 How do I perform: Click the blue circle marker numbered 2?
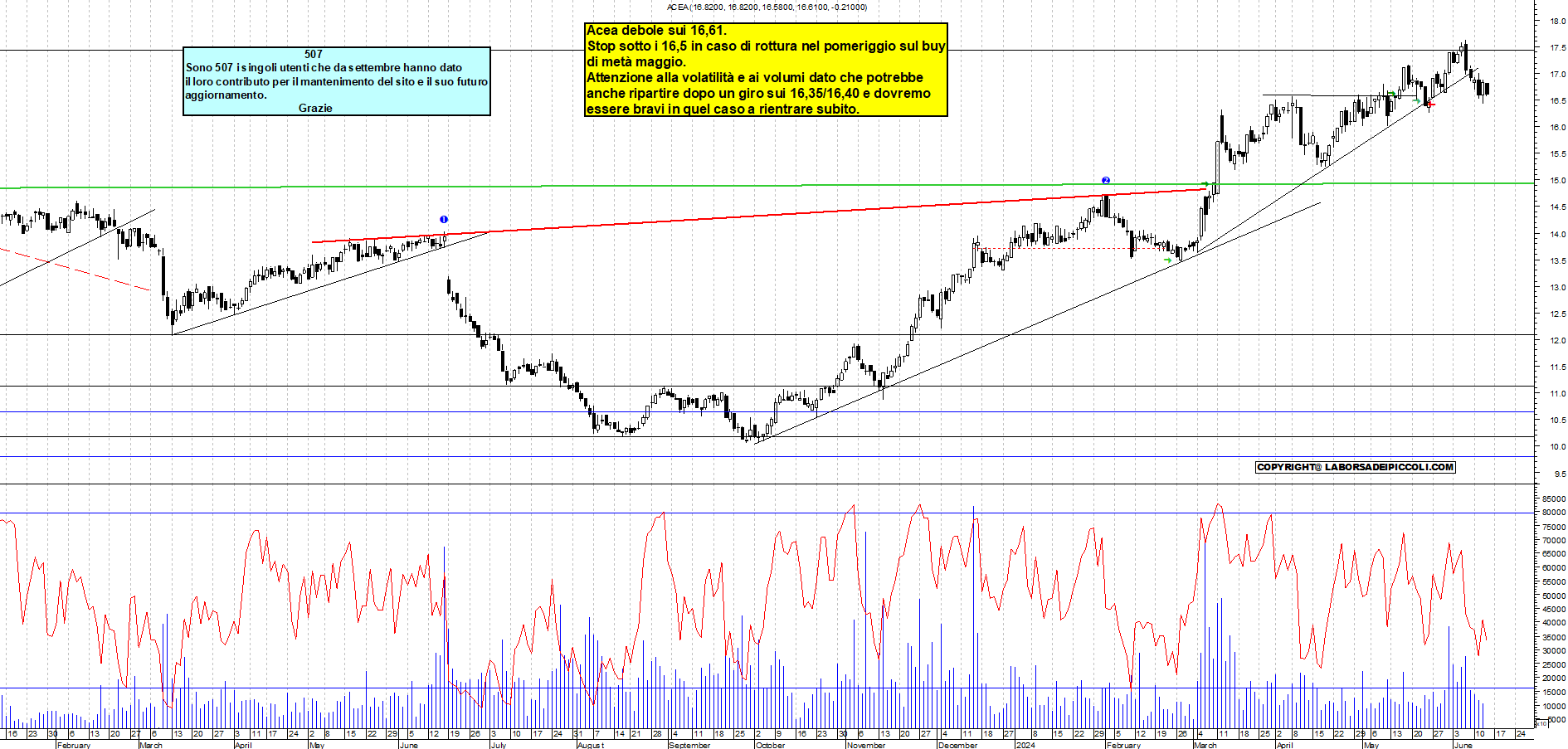(1106, 181)
